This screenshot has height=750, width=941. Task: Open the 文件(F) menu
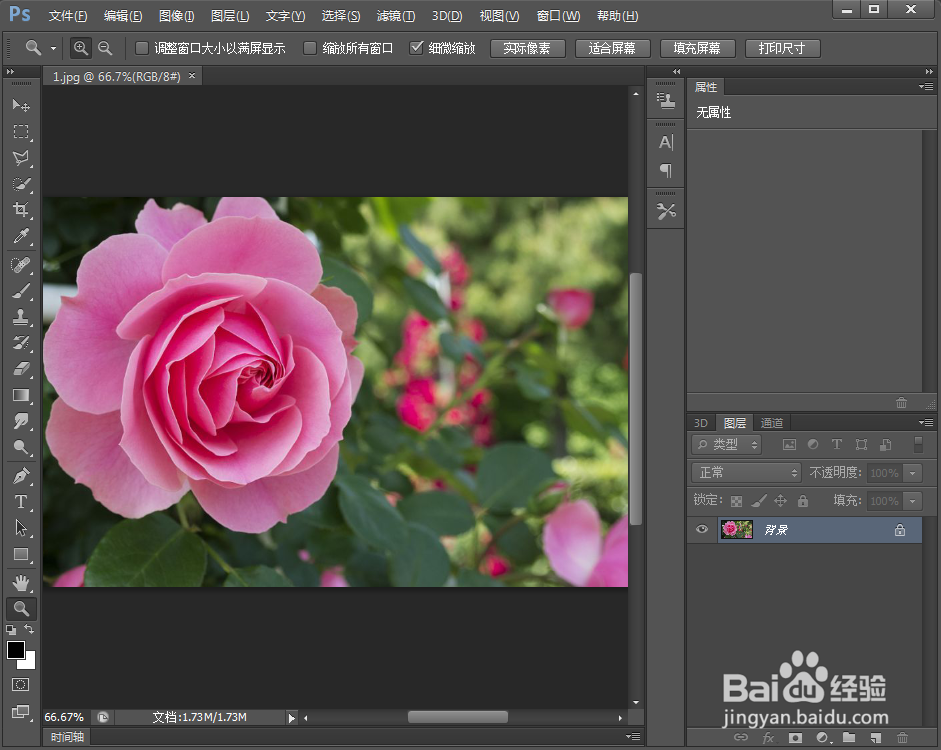pyautogui.click(x=68, y=16)
